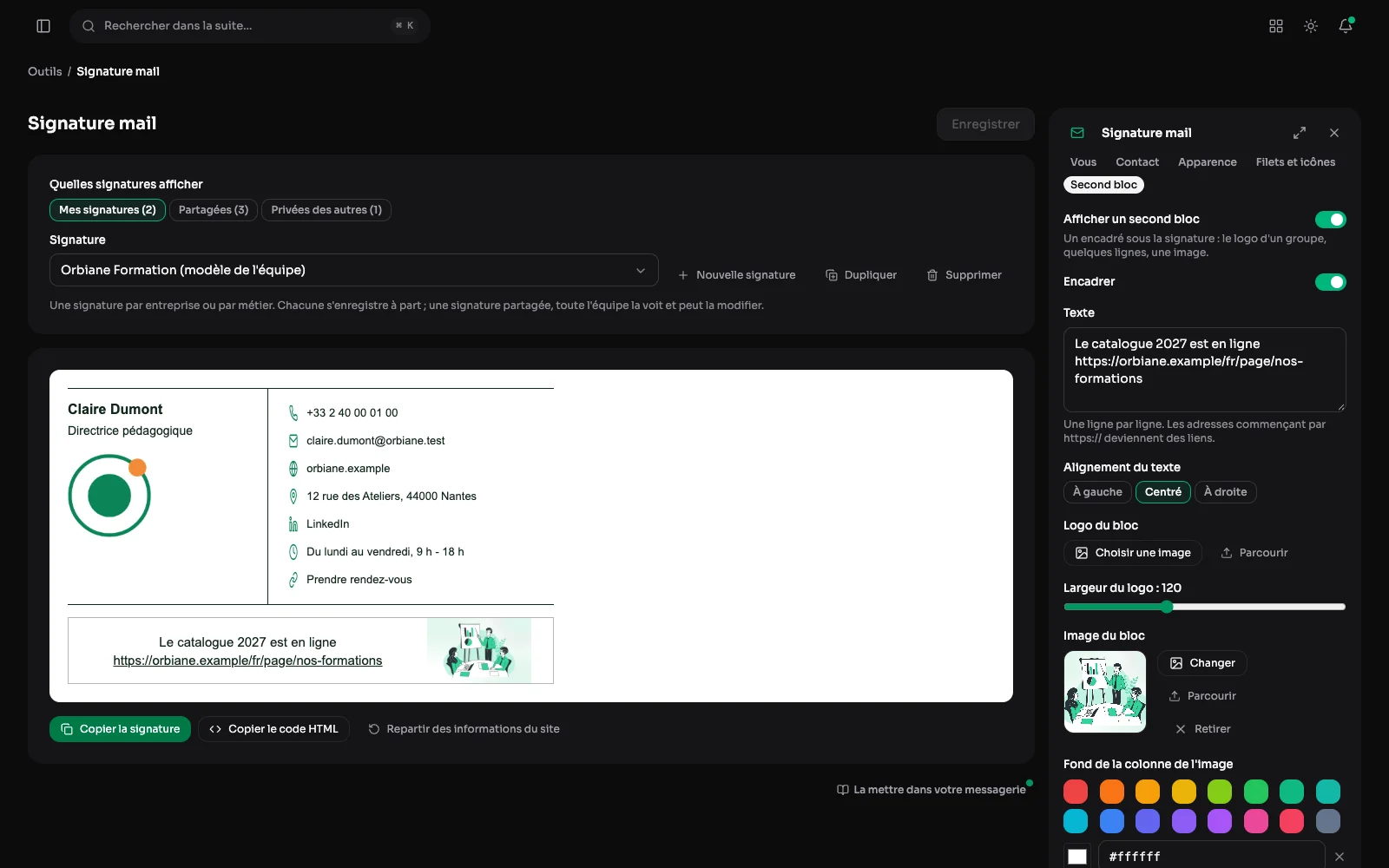
Task: Select Privées des autres (1) filter
Action: click(326, 210)
